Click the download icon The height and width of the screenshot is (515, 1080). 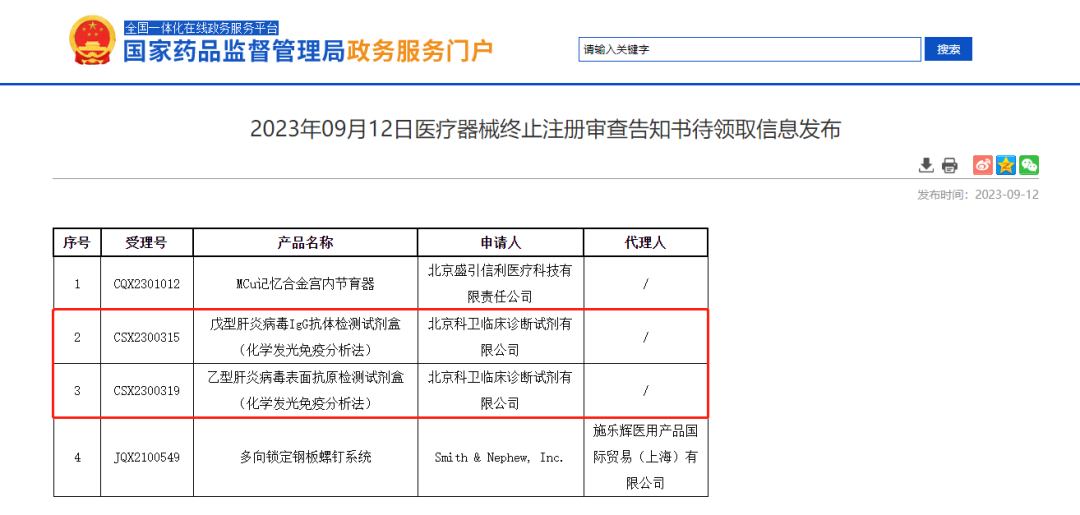point(926,165)
